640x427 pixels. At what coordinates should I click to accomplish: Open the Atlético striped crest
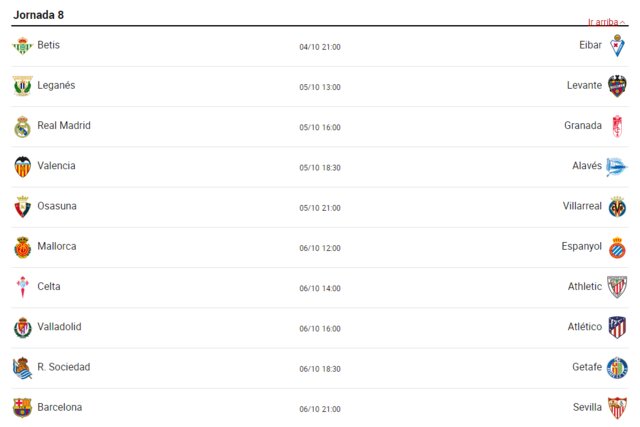point(617,327)
